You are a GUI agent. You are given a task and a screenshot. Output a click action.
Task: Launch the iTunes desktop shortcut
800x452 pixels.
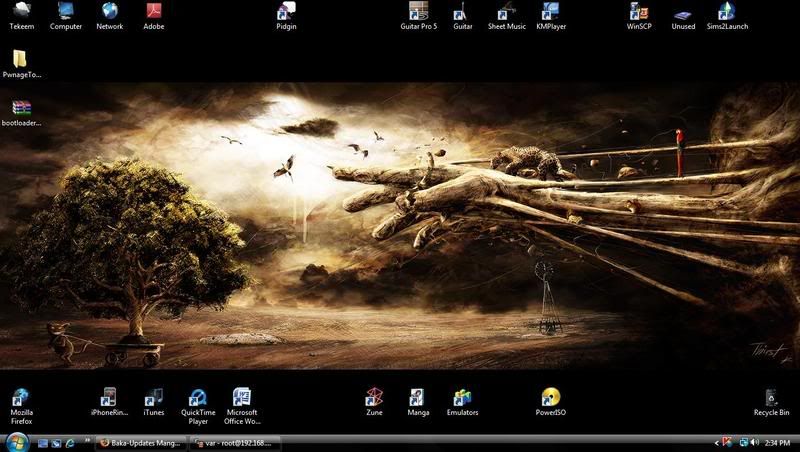tap(154, 402)
